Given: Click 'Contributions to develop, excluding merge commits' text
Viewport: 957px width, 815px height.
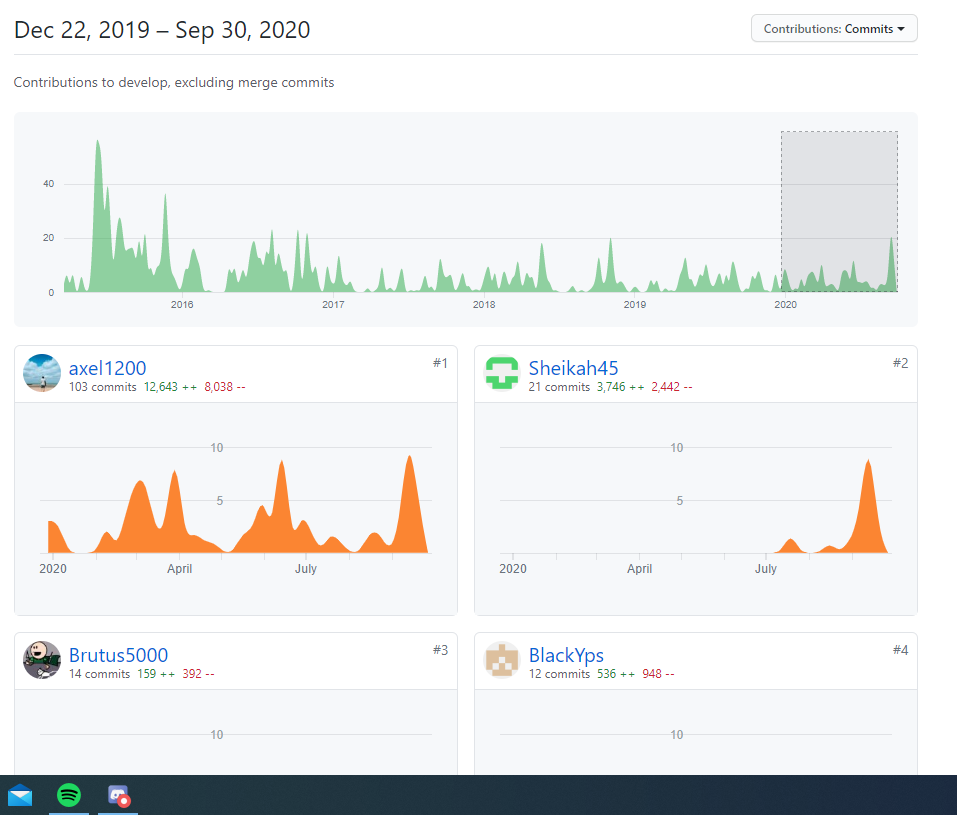Looking at the screenshot, I should pos(174,82).
